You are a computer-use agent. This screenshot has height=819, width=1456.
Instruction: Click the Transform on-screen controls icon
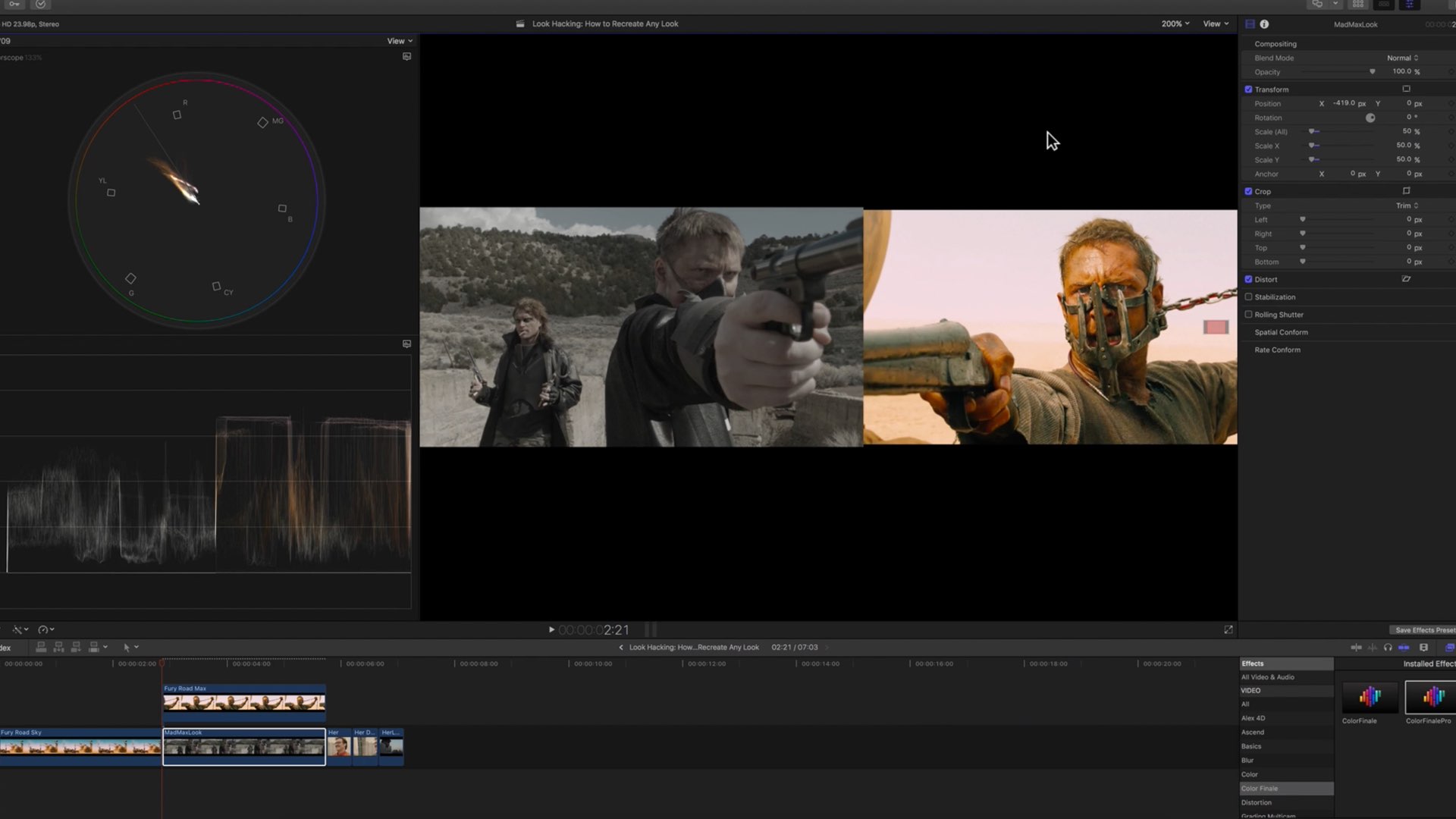(x=1406, y=89)
